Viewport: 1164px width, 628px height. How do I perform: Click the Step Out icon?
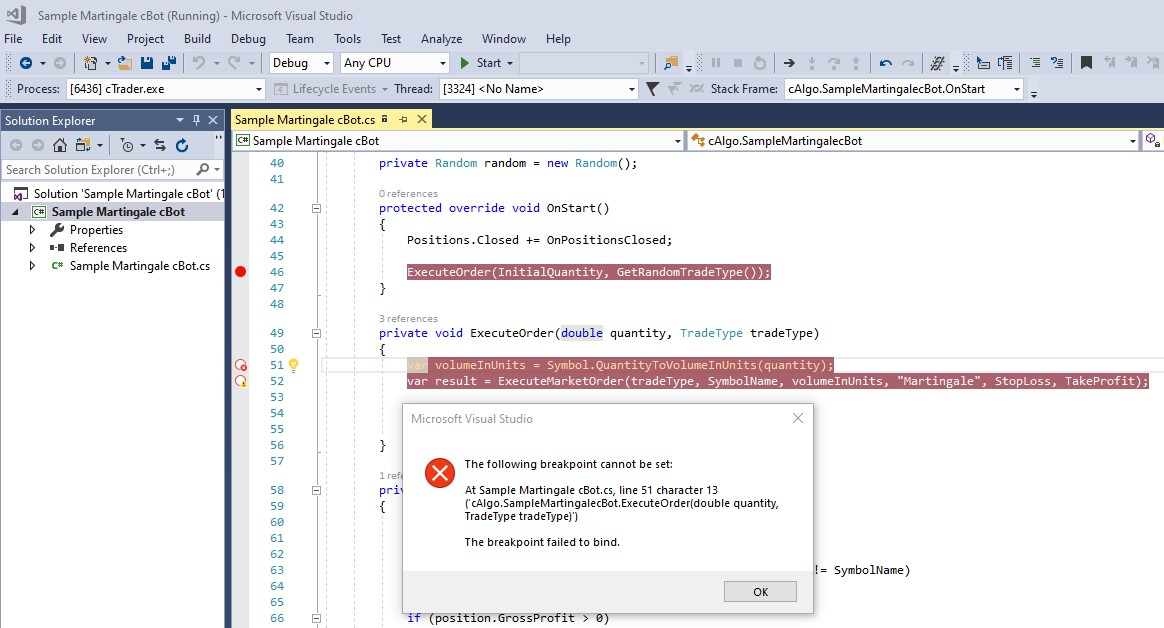tap(856, 63)
